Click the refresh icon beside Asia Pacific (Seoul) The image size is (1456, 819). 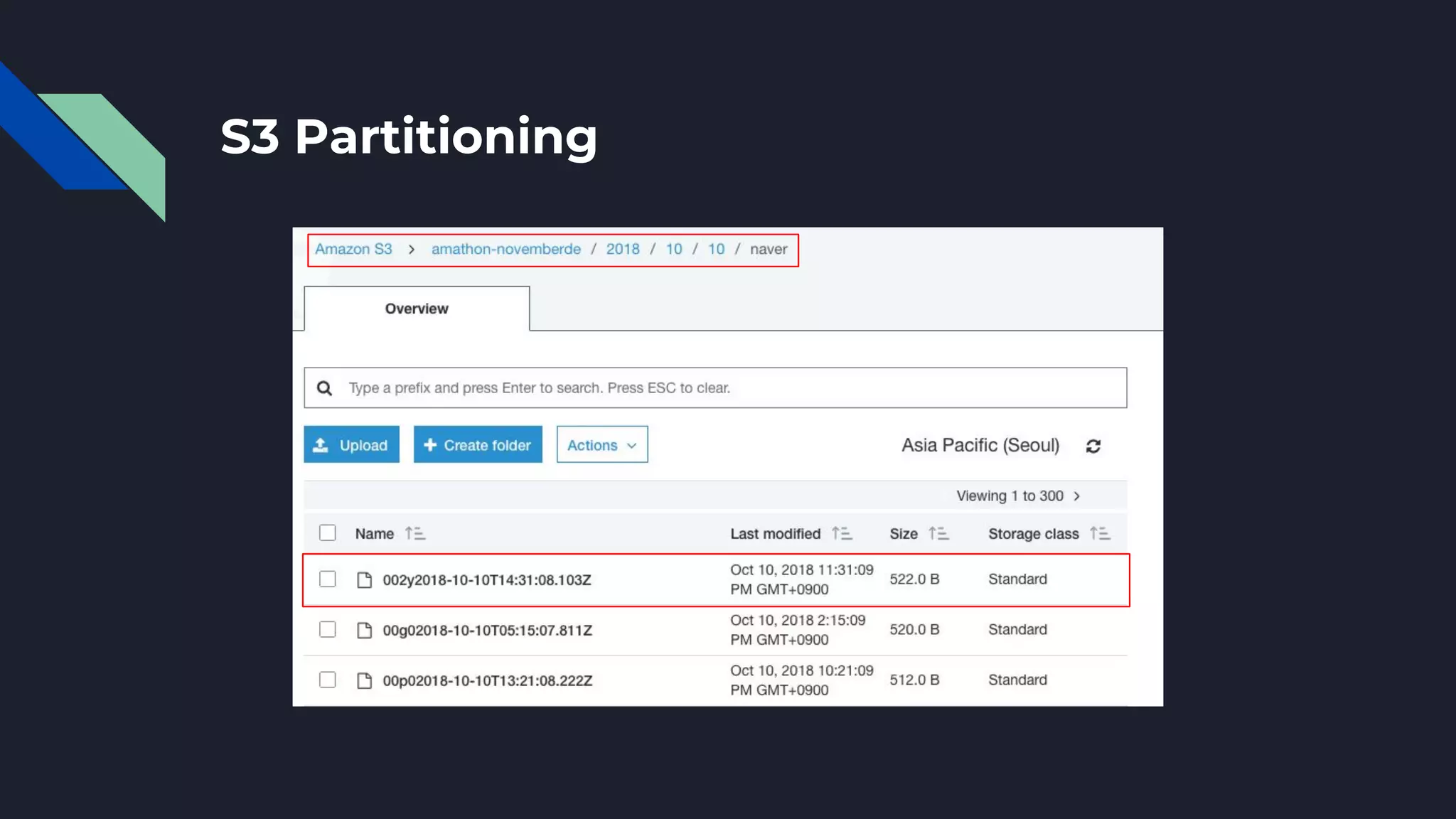pos(1093,446)
